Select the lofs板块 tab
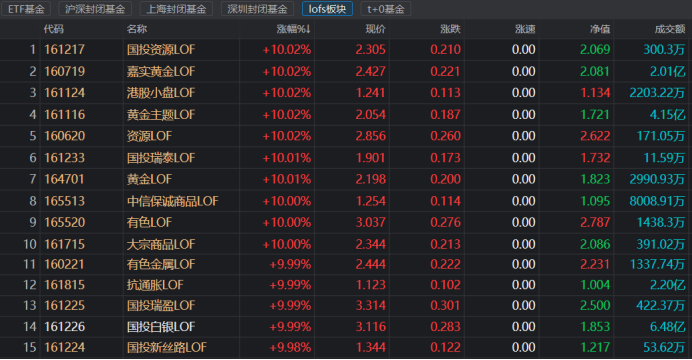The image size is (692, 360). 327,9
